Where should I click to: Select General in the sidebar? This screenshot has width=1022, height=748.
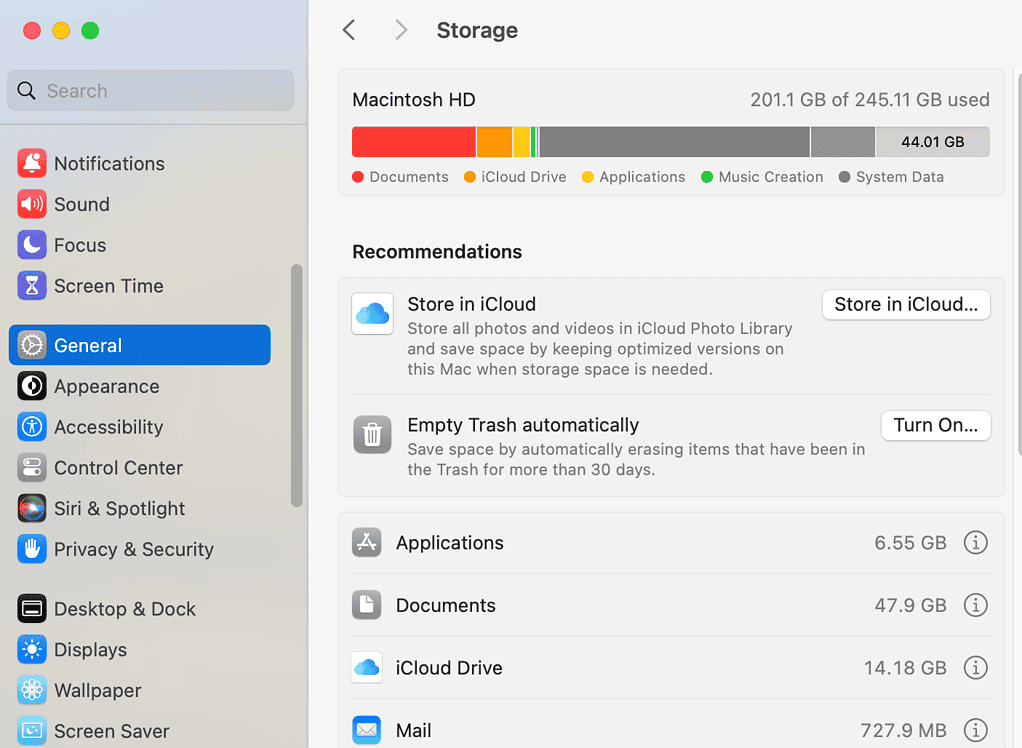coord(140,345)
